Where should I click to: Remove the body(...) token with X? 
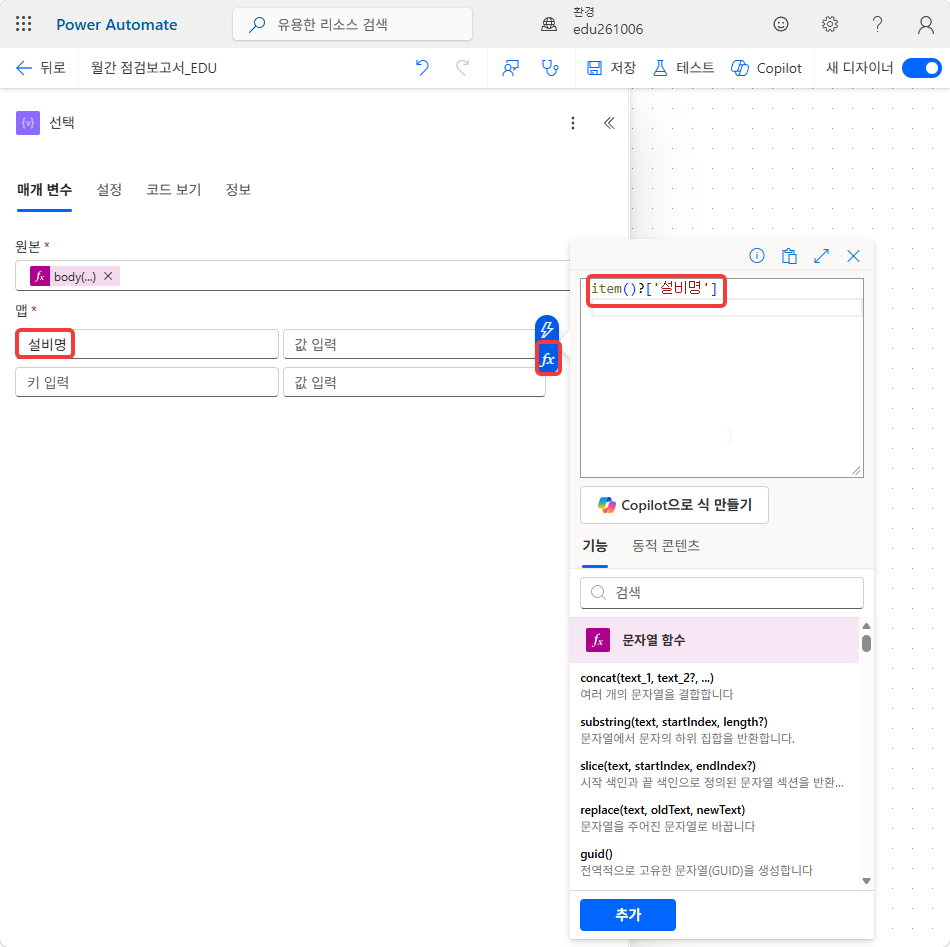[x=108, y=276]
